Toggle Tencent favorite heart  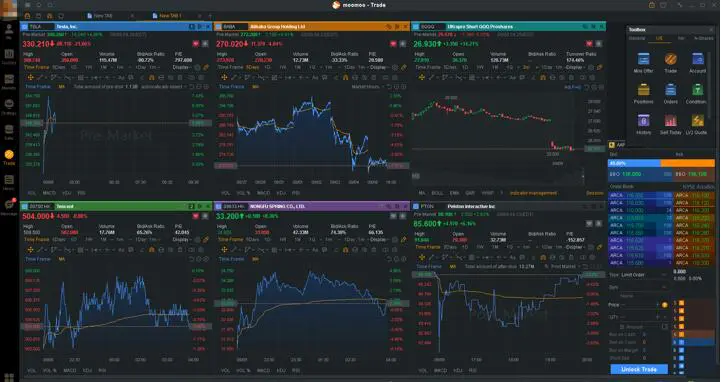tap(196, 216)
